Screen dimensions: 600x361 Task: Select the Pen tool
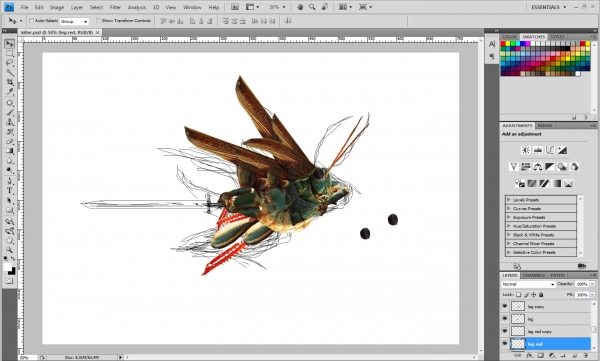[10, 181]
